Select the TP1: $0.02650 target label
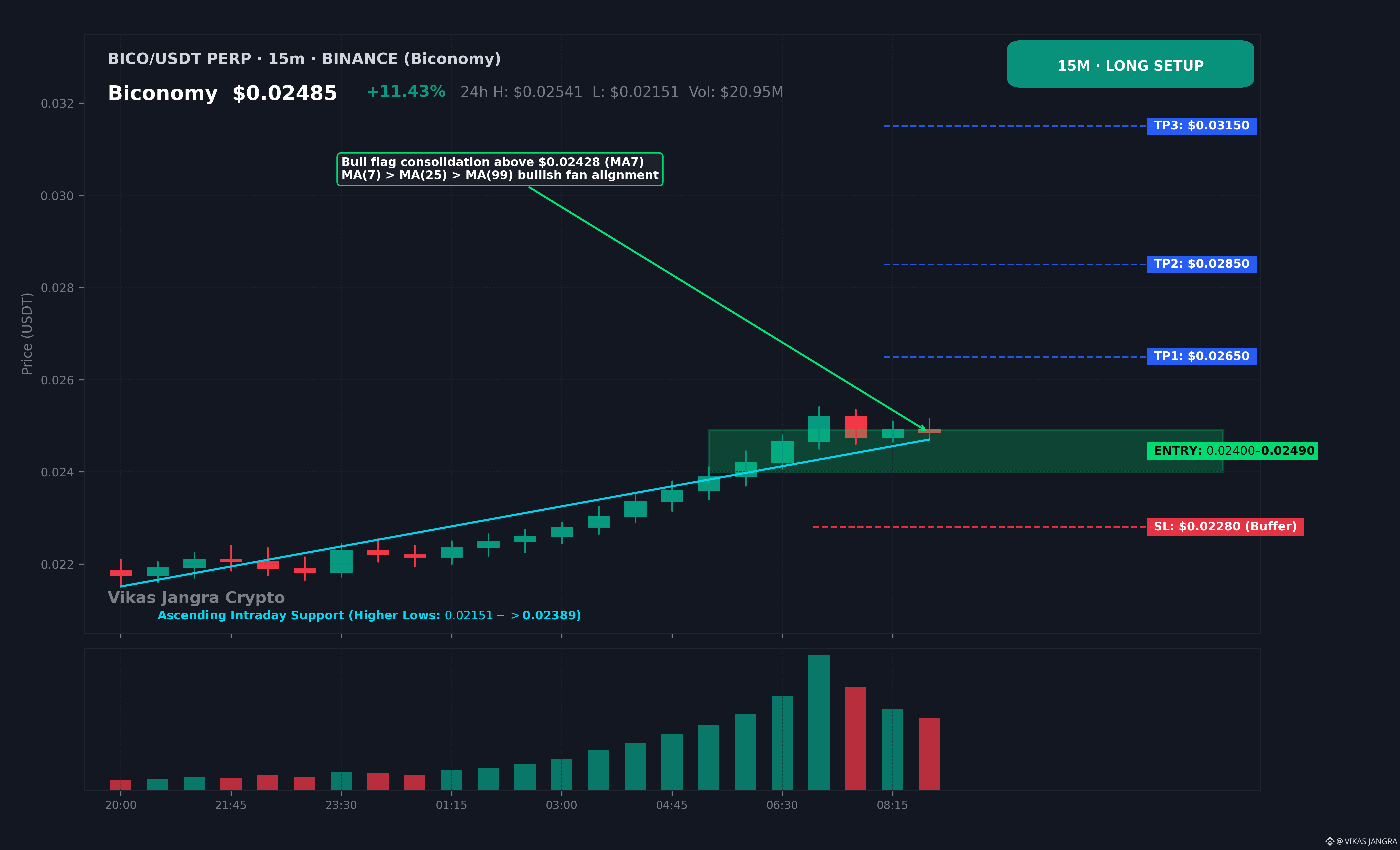Image resolution: width=1400 pixels, height=850 pixels. click(1201, 356)
